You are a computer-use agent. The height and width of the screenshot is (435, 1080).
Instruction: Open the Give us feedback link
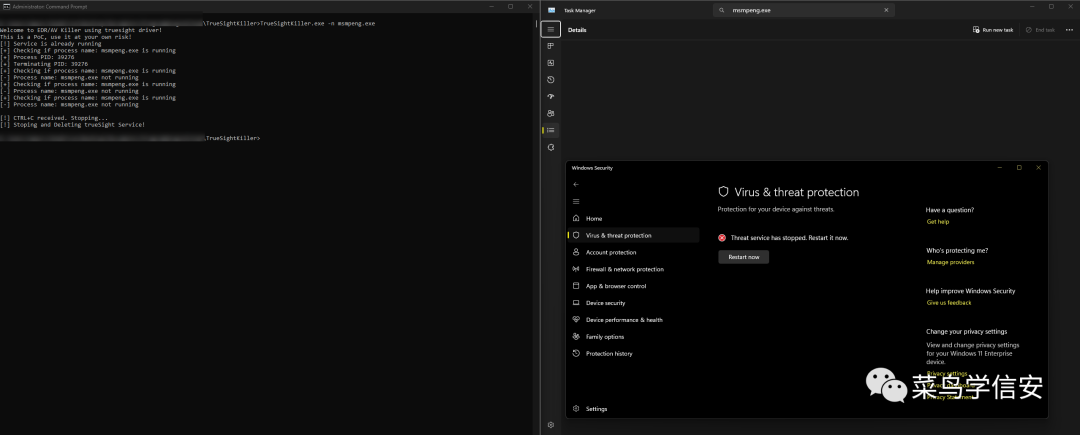(x=949, y=303)
